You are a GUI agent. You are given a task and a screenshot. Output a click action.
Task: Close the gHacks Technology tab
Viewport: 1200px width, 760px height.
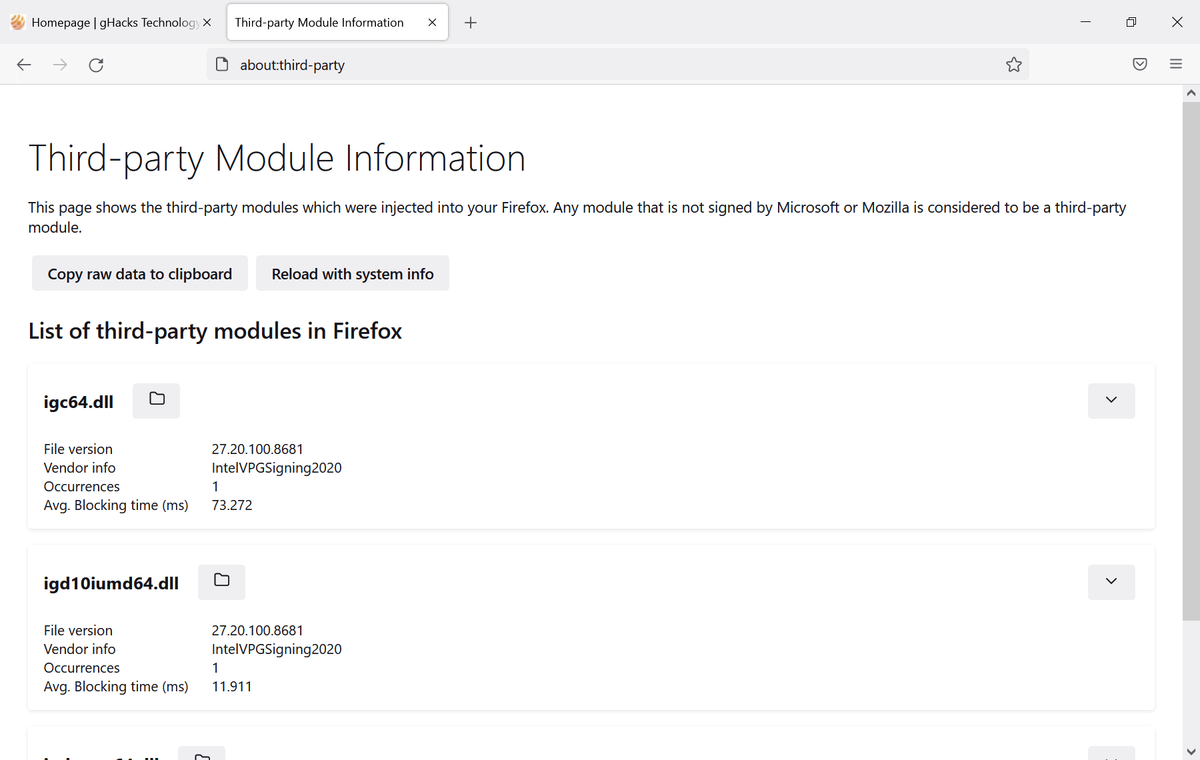pyautogui.click(x=206, y=22)
